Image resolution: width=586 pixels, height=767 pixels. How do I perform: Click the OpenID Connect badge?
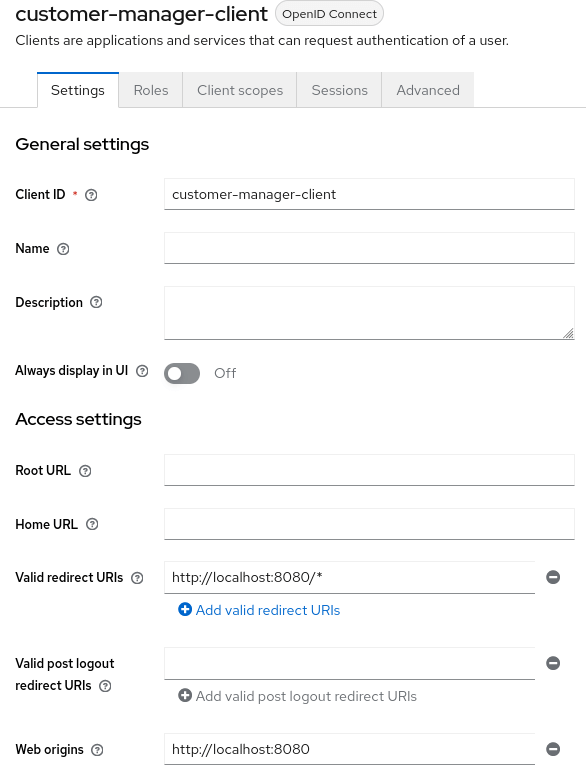pos(329,14)
